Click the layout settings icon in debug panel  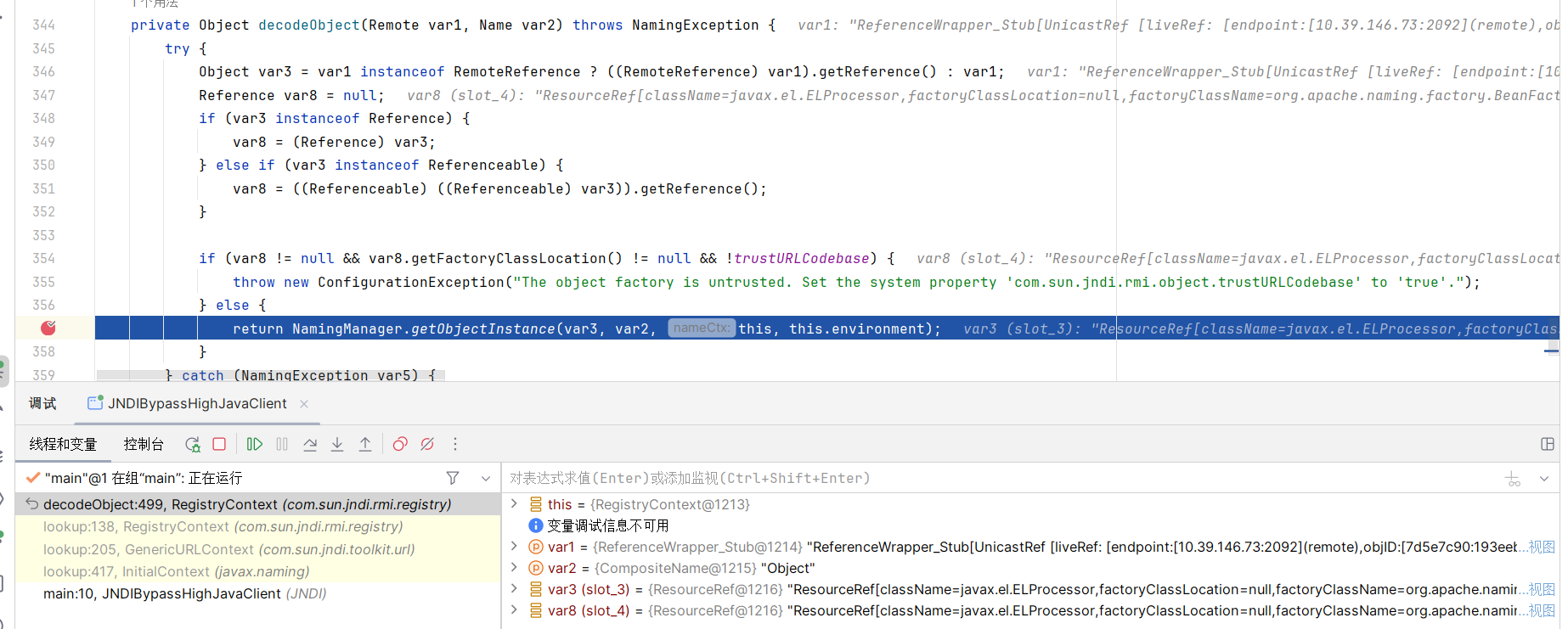tap(1548, 444)
